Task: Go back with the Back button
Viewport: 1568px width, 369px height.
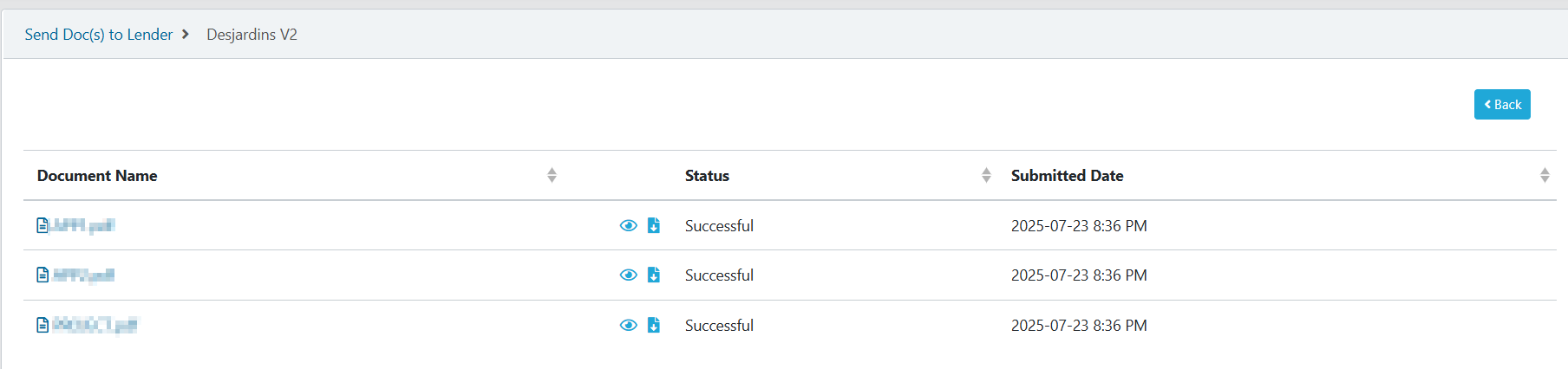Action: coord(1502,104)
